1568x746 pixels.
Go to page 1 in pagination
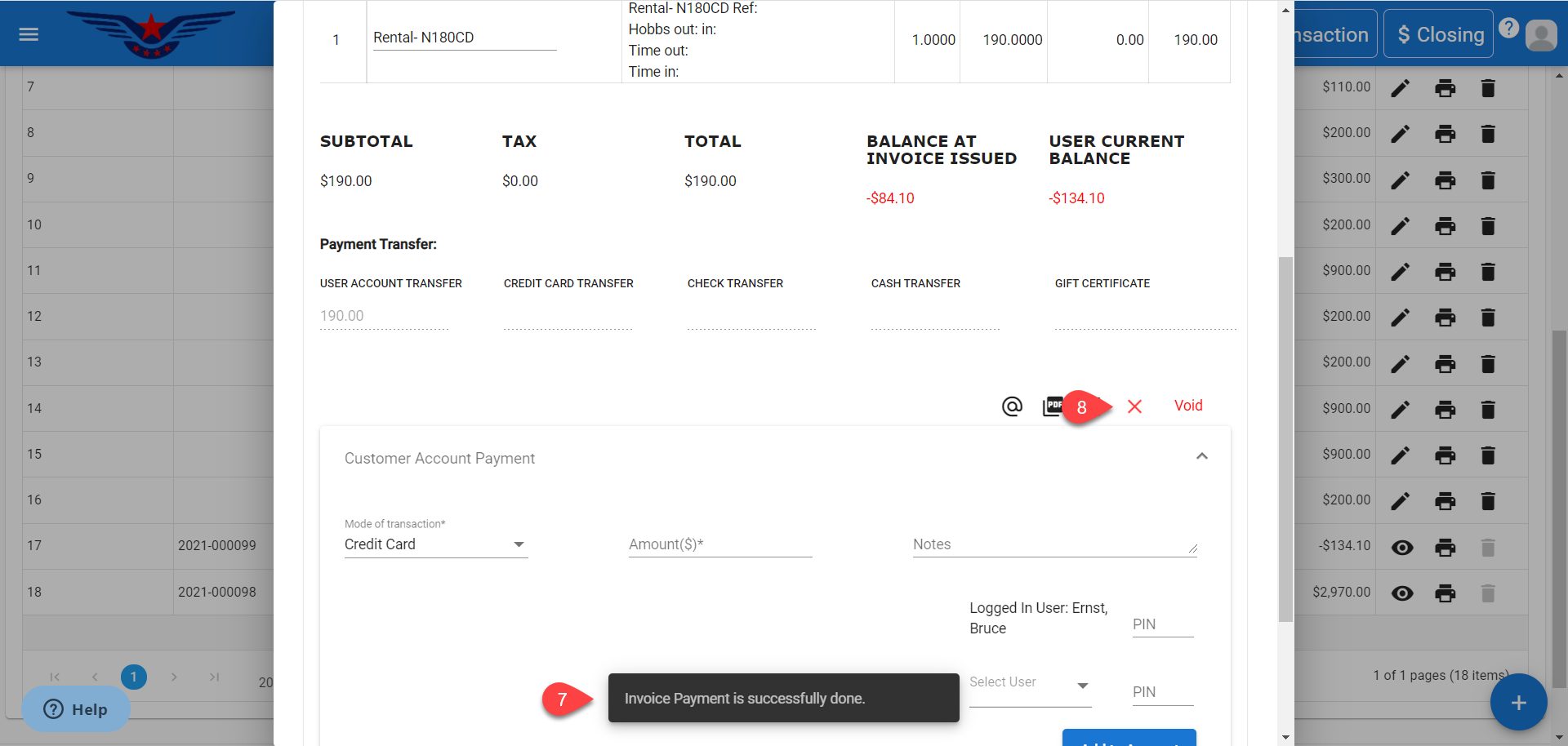134,677
